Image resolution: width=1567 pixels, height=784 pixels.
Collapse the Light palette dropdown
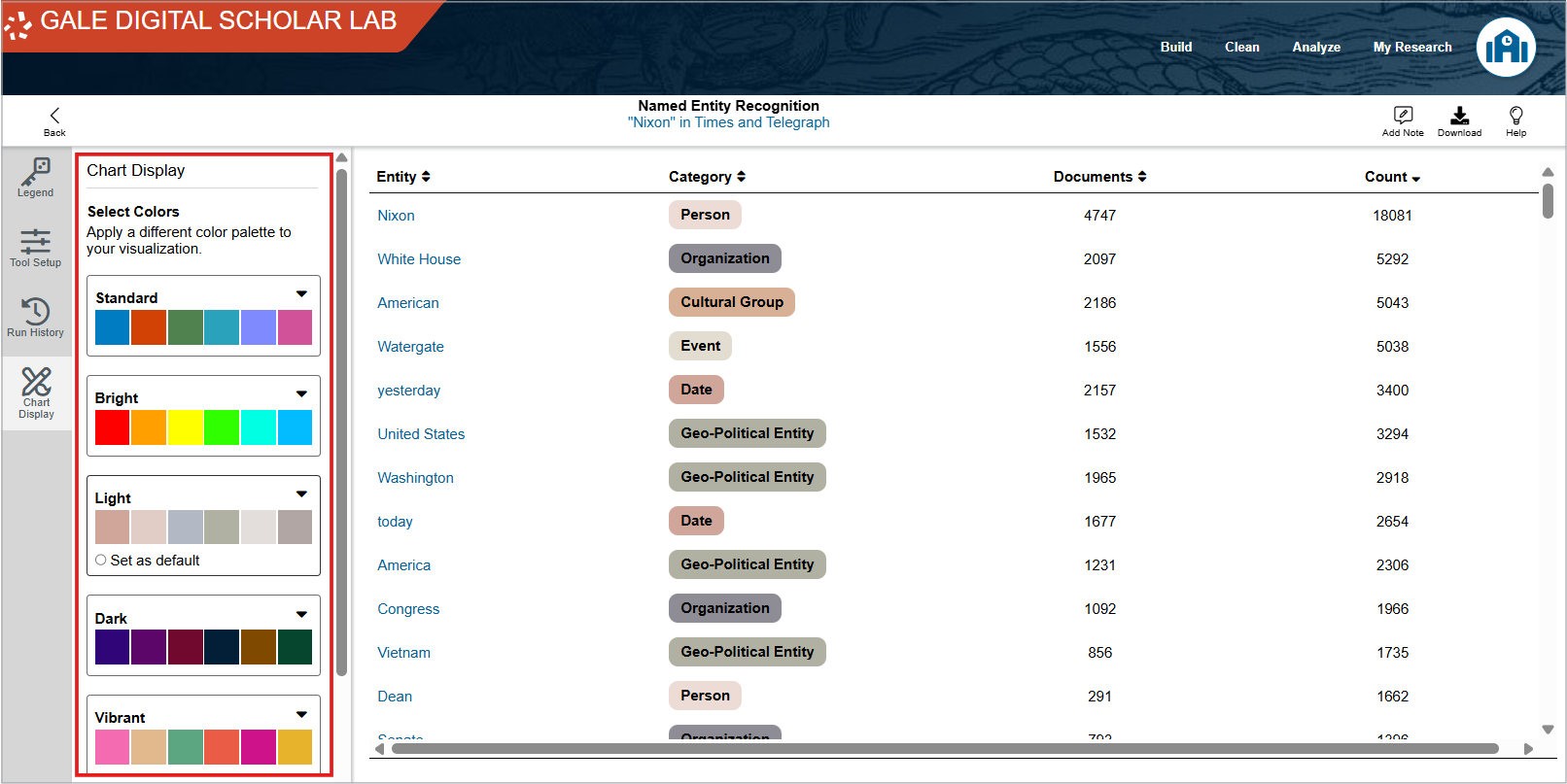point(301,494)
